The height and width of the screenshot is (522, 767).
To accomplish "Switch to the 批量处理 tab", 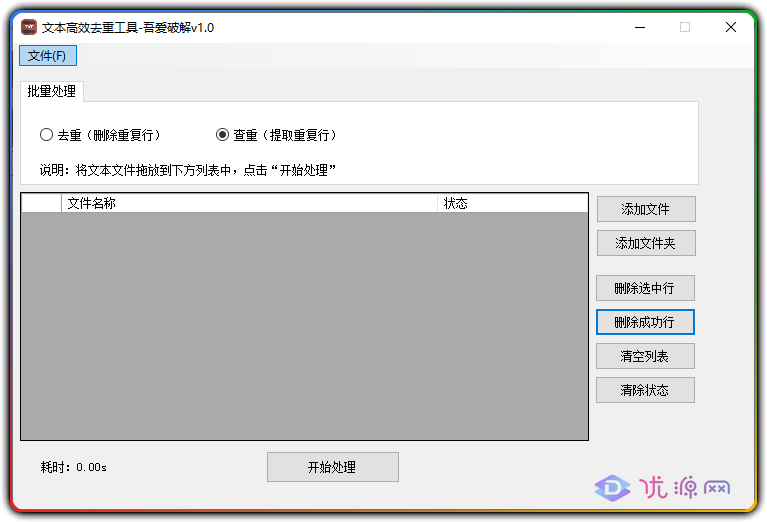I will click(x=52, y=92).
